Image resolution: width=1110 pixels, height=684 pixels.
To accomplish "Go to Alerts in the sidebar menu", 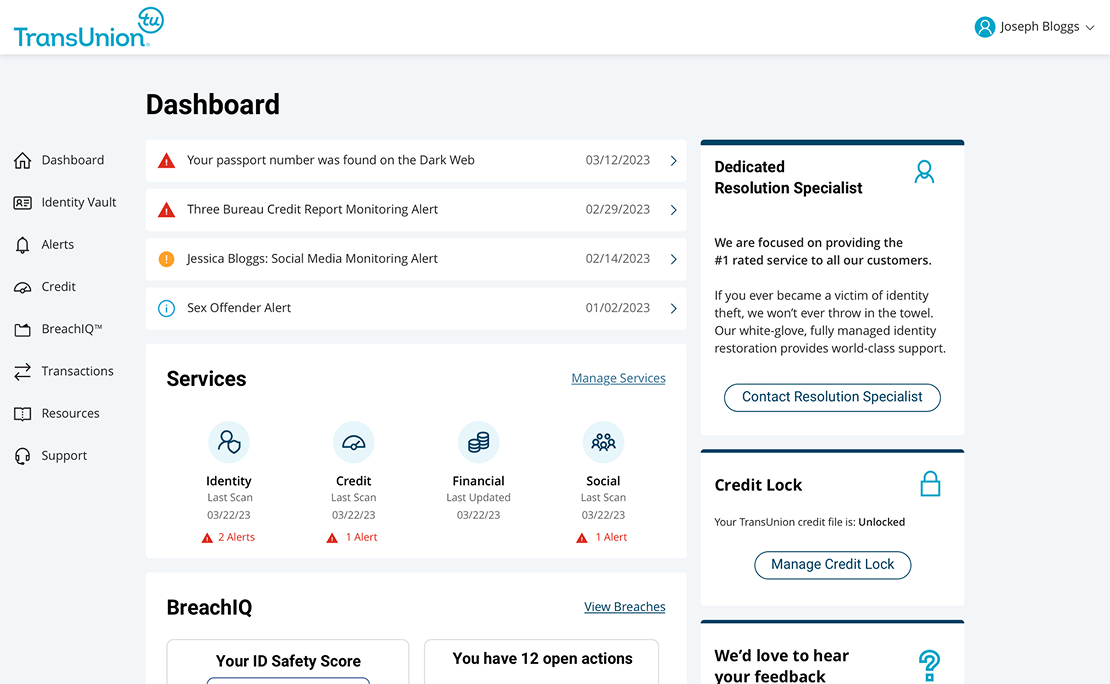I will click(57, 244).
